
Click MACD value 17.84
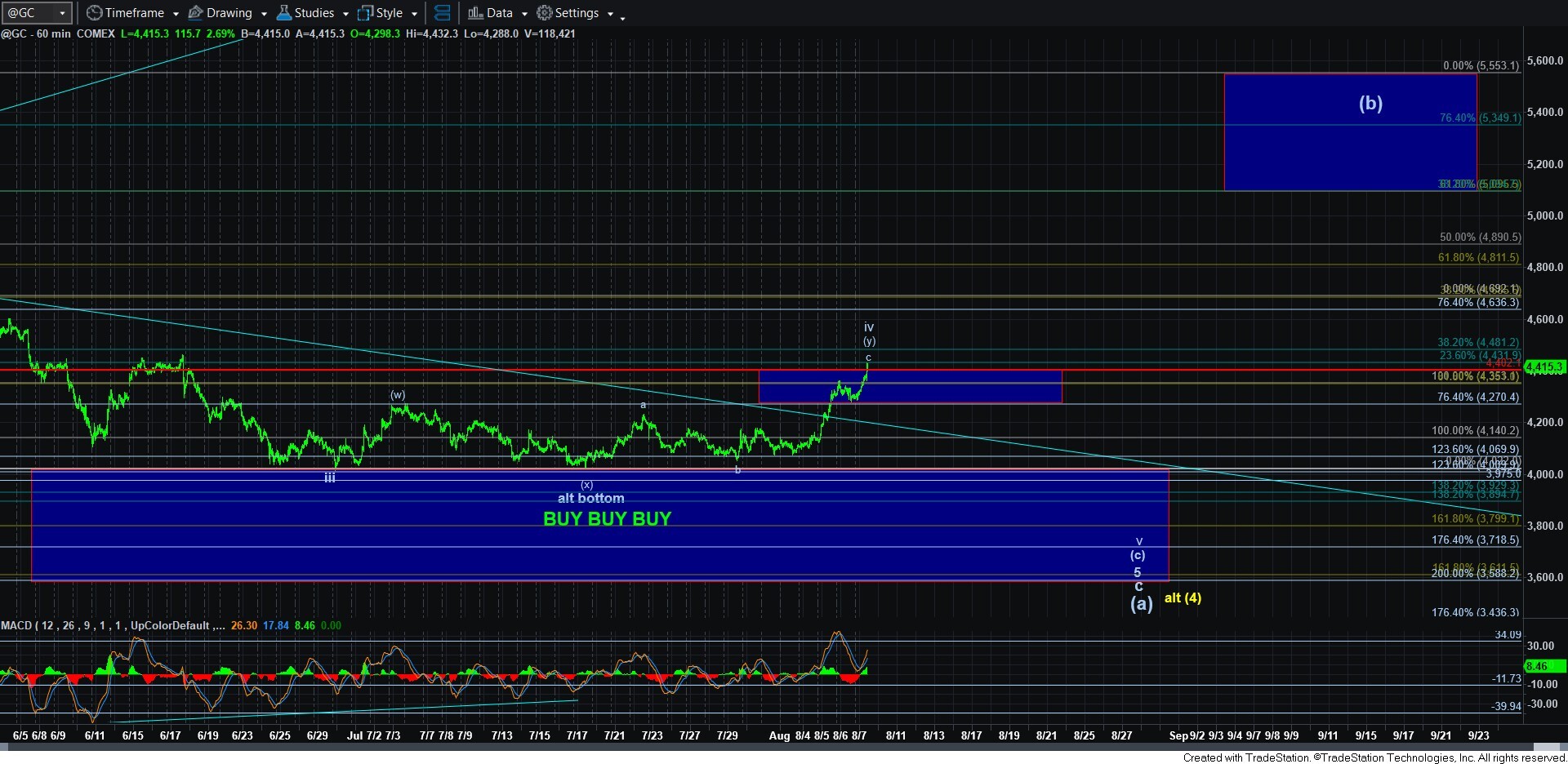276,625
